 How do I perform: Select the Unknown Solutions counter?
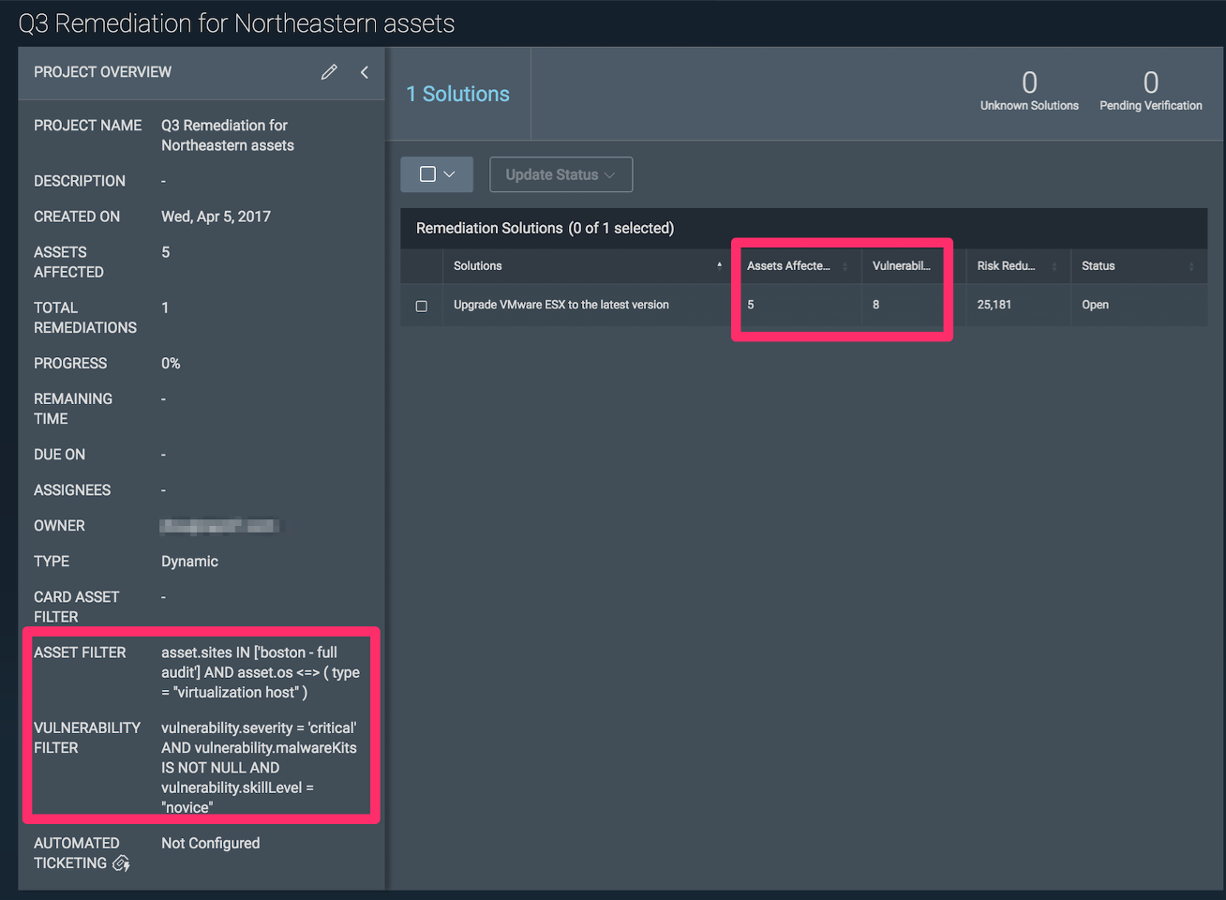(x=1029, y=90)
